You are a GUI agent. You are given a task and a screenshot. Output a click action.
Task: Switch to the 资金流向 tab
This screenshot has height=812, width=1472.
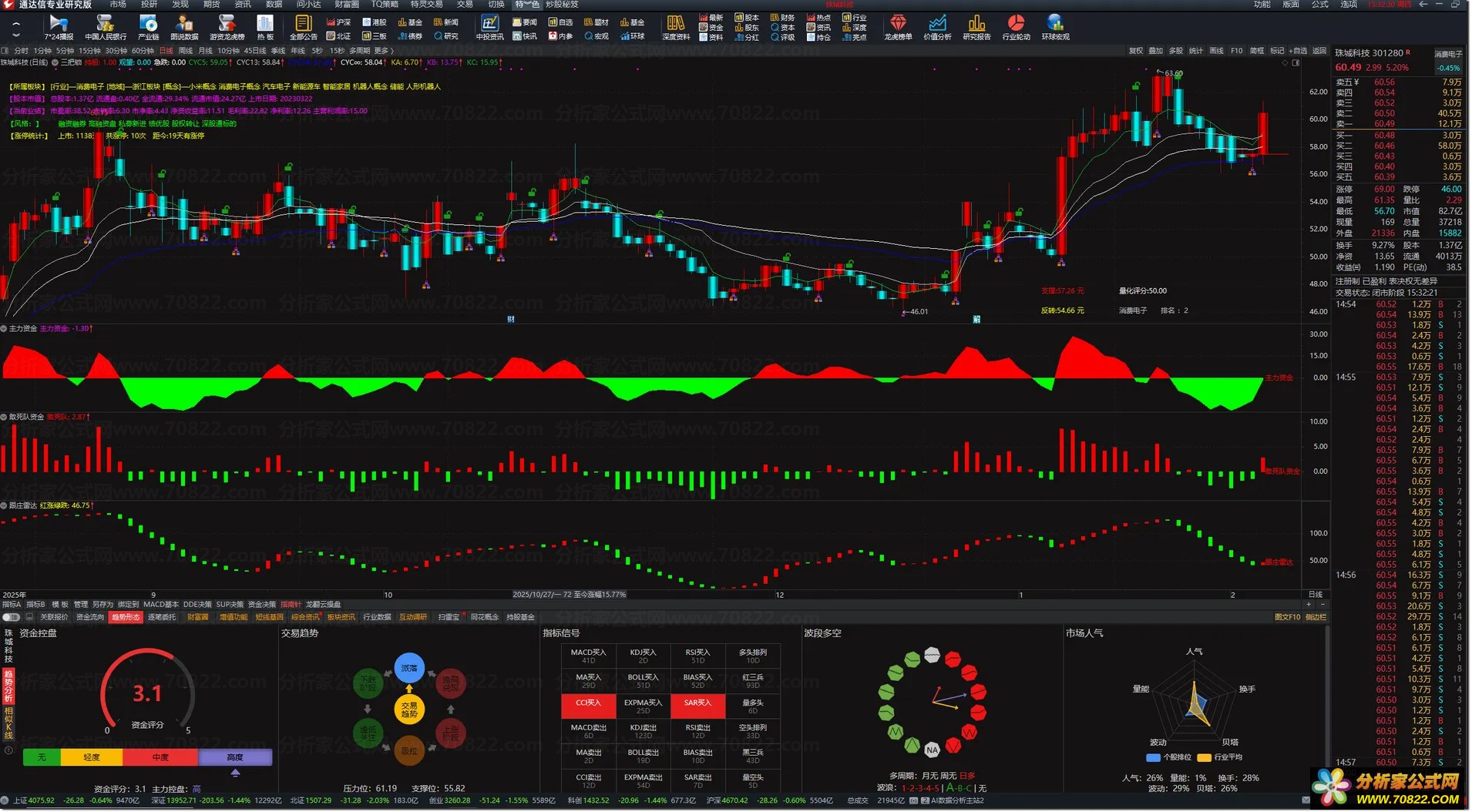pos(89,617)
